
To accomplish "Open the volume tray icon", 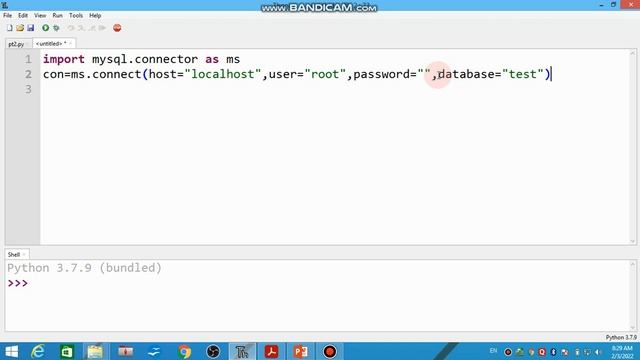I will (598, 352).
